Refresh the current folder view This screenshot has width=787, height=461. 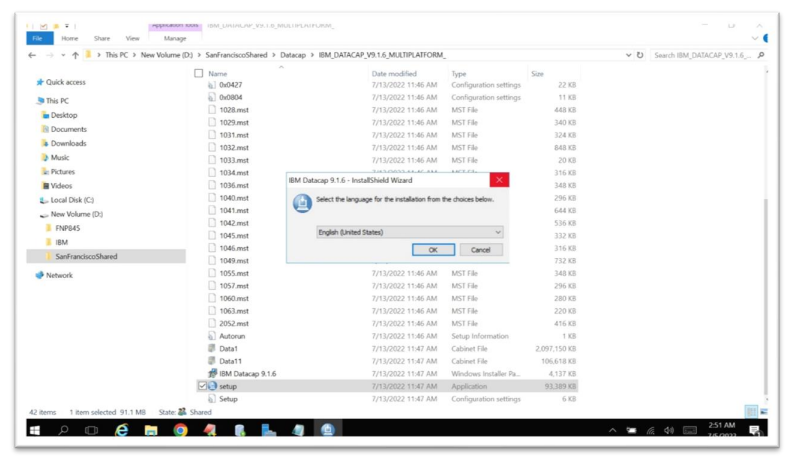(640, 55)
